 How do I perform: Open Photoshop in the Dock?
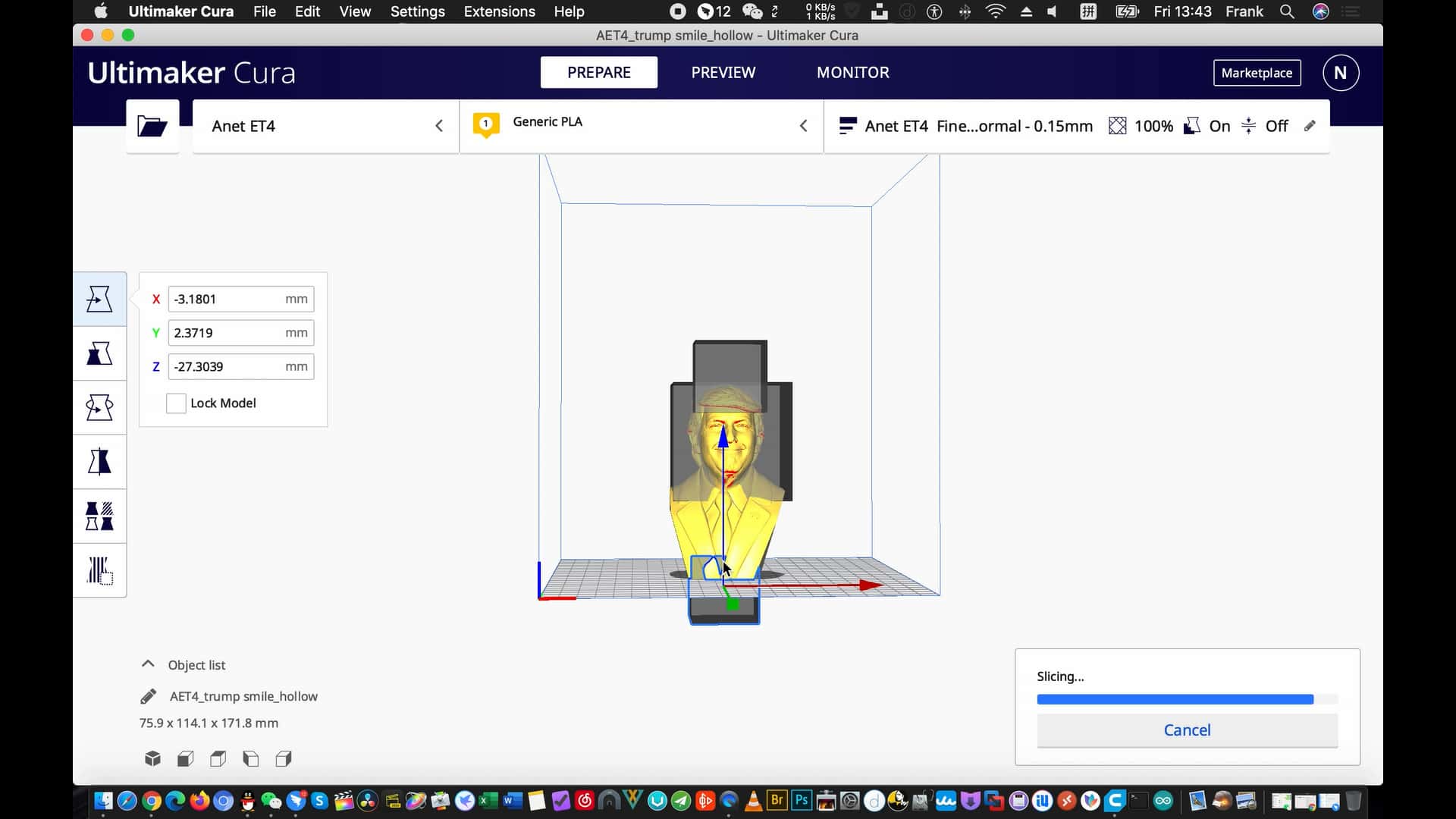point(801,800)
